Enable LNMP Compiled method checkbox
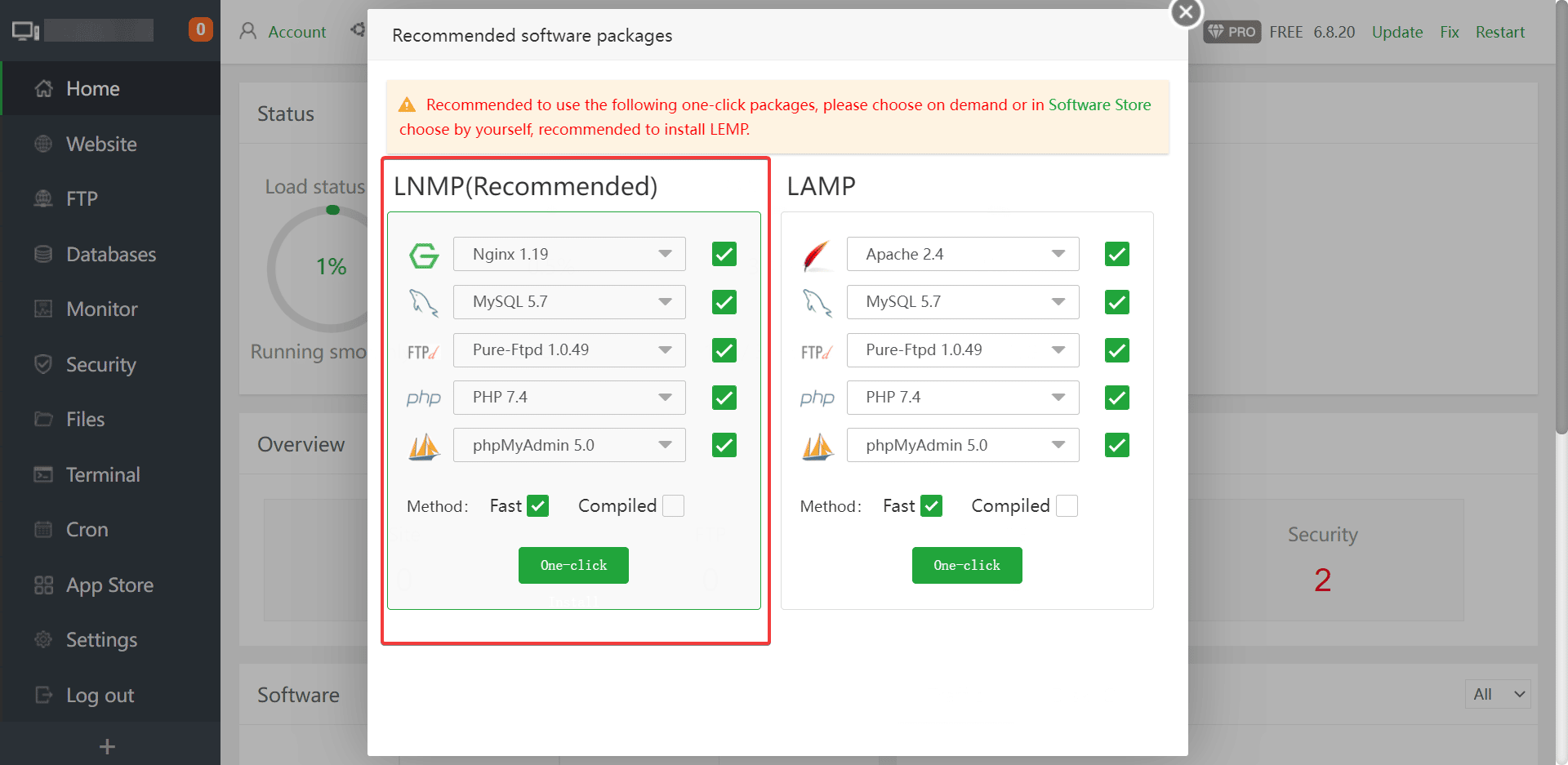This screenshot has width=1568, height=765. coord(674,506)
